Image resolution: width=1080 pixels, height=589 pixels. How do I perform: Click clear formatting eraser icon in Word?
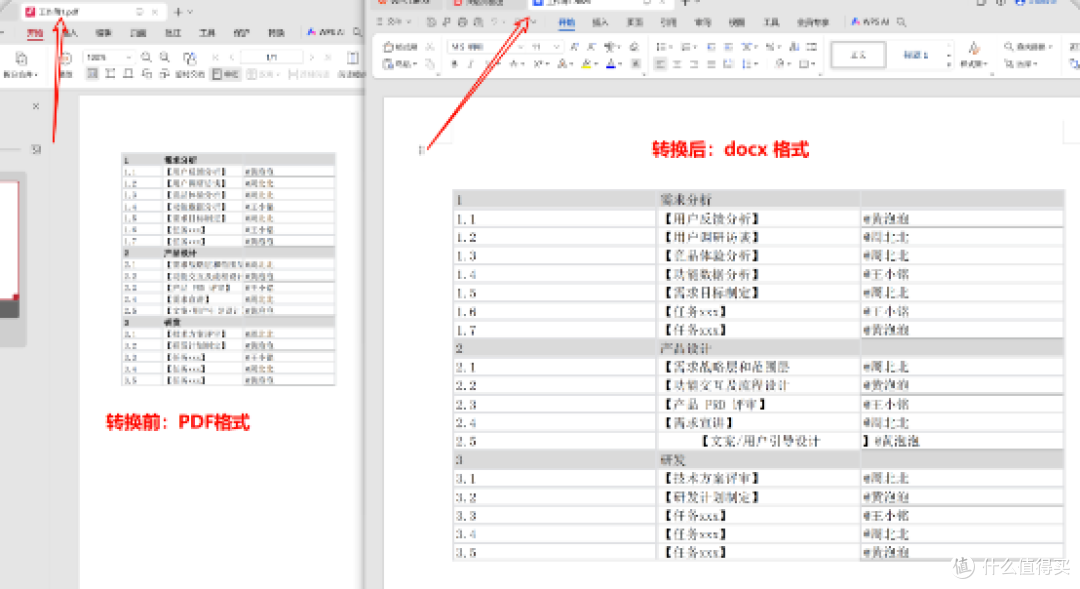pos(634,47)
